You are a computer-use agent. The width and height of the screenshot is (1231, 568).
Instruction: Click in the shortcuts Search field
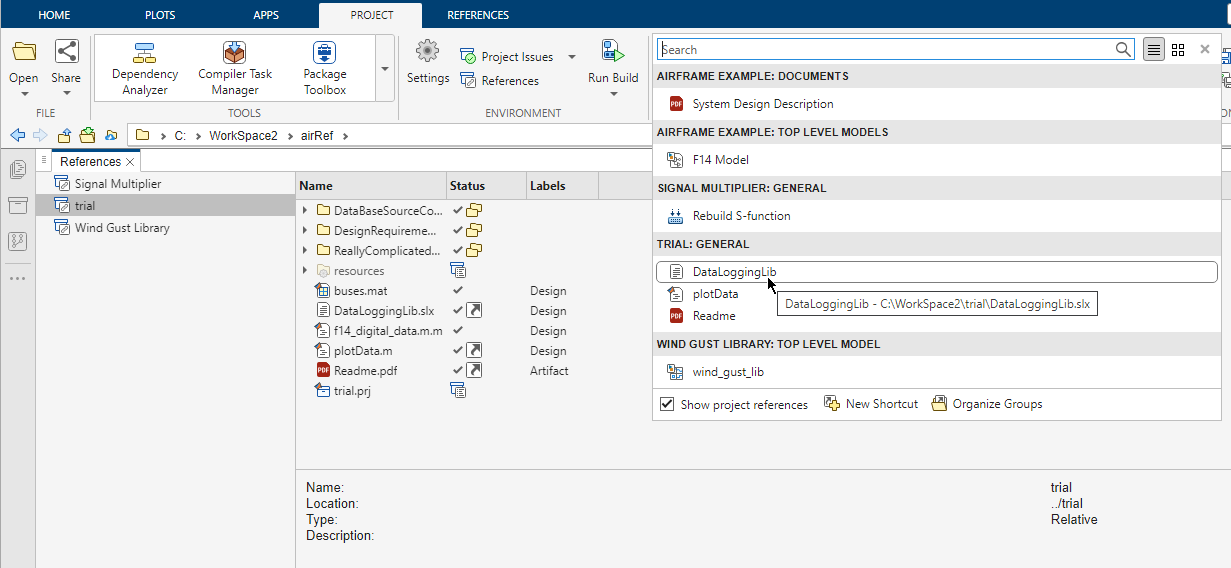tap(885, 49)
